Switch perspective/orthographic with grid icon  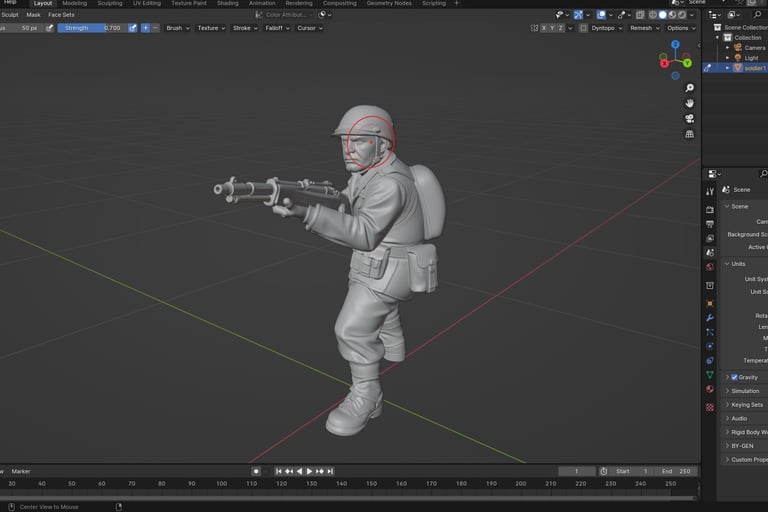pyautogui.click(x=690, y=134)
